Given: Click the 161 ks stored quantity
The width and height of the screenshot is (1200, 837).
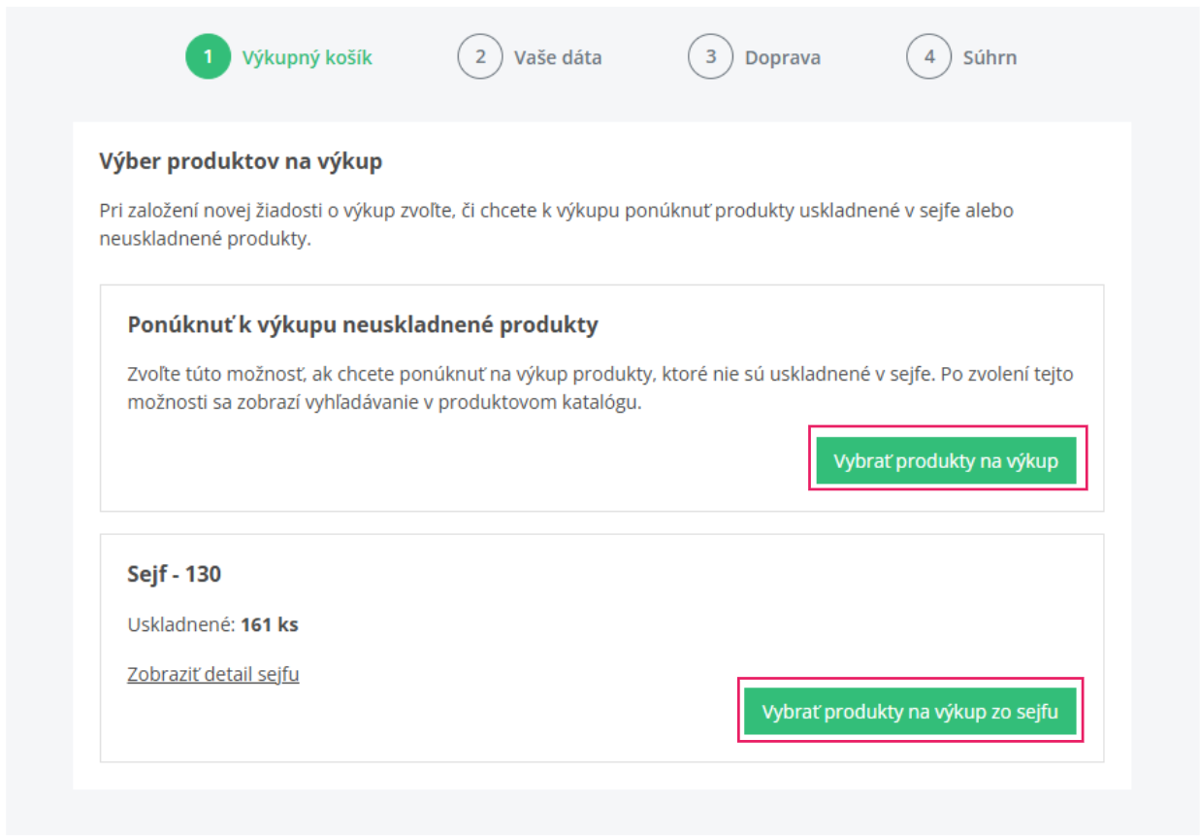Looking at the screenshot, I should tap(270, 626).
